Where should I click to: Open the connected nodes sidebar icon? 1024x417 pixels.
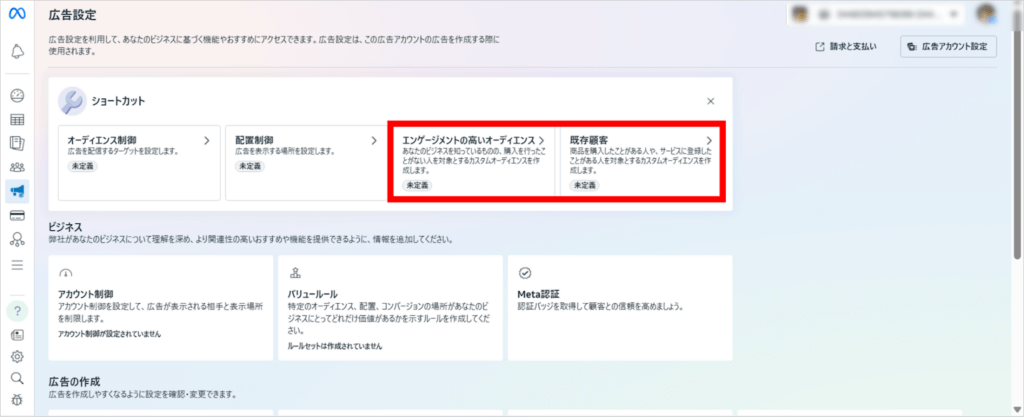tap(18, 239)
